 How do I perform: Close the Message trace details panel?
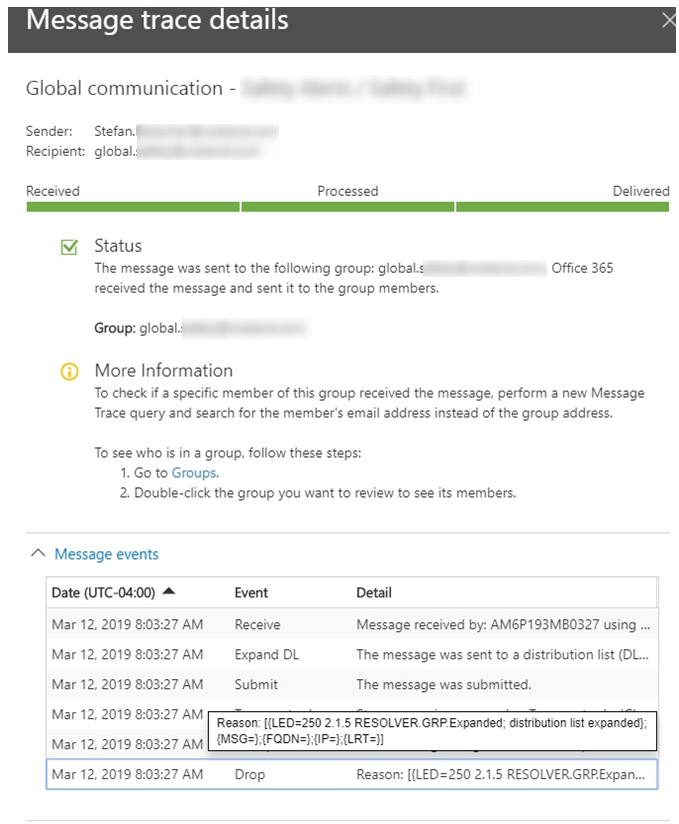[668, 20]
